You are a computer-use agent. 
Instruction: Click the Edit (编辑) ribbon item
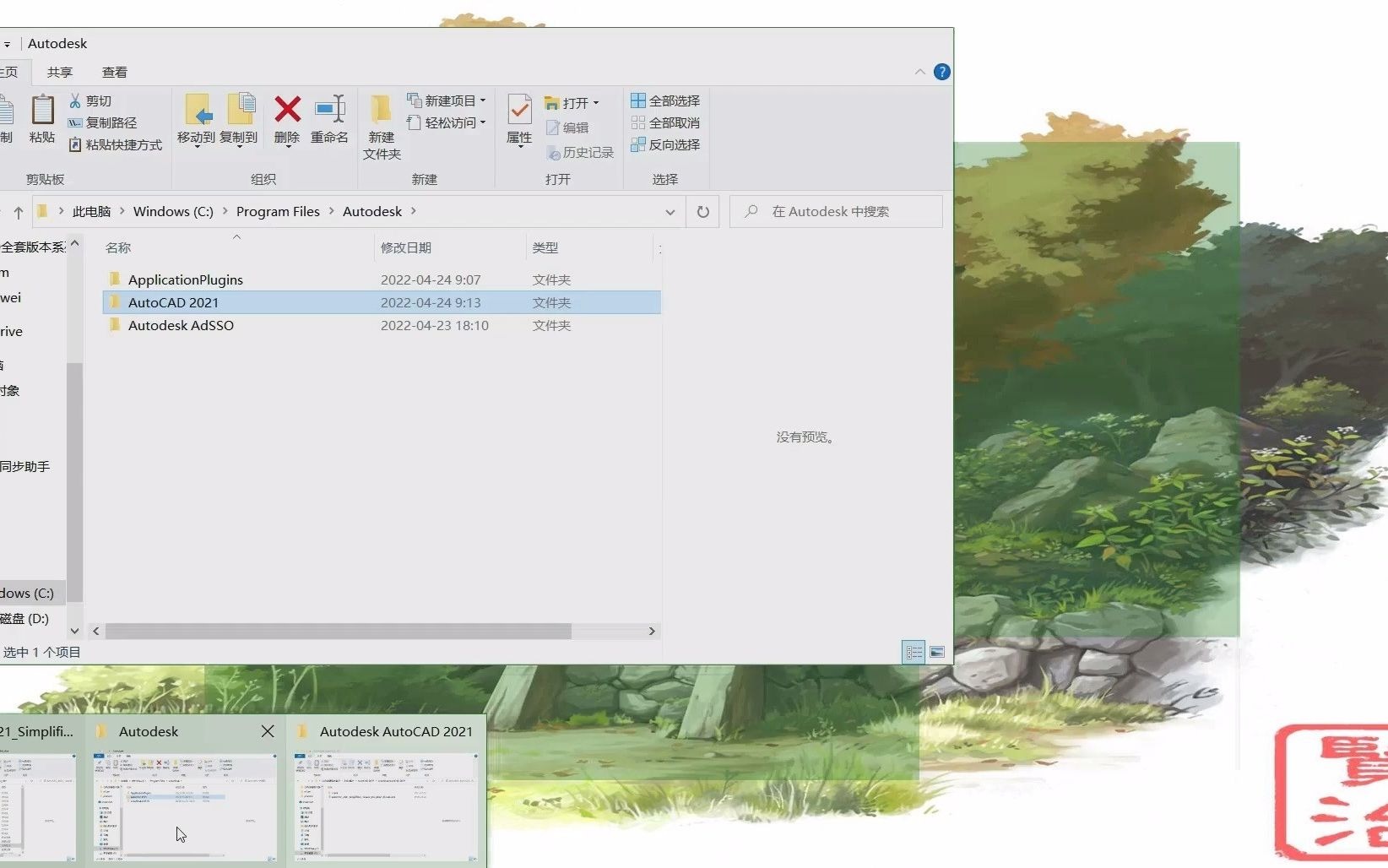point(567,127)
